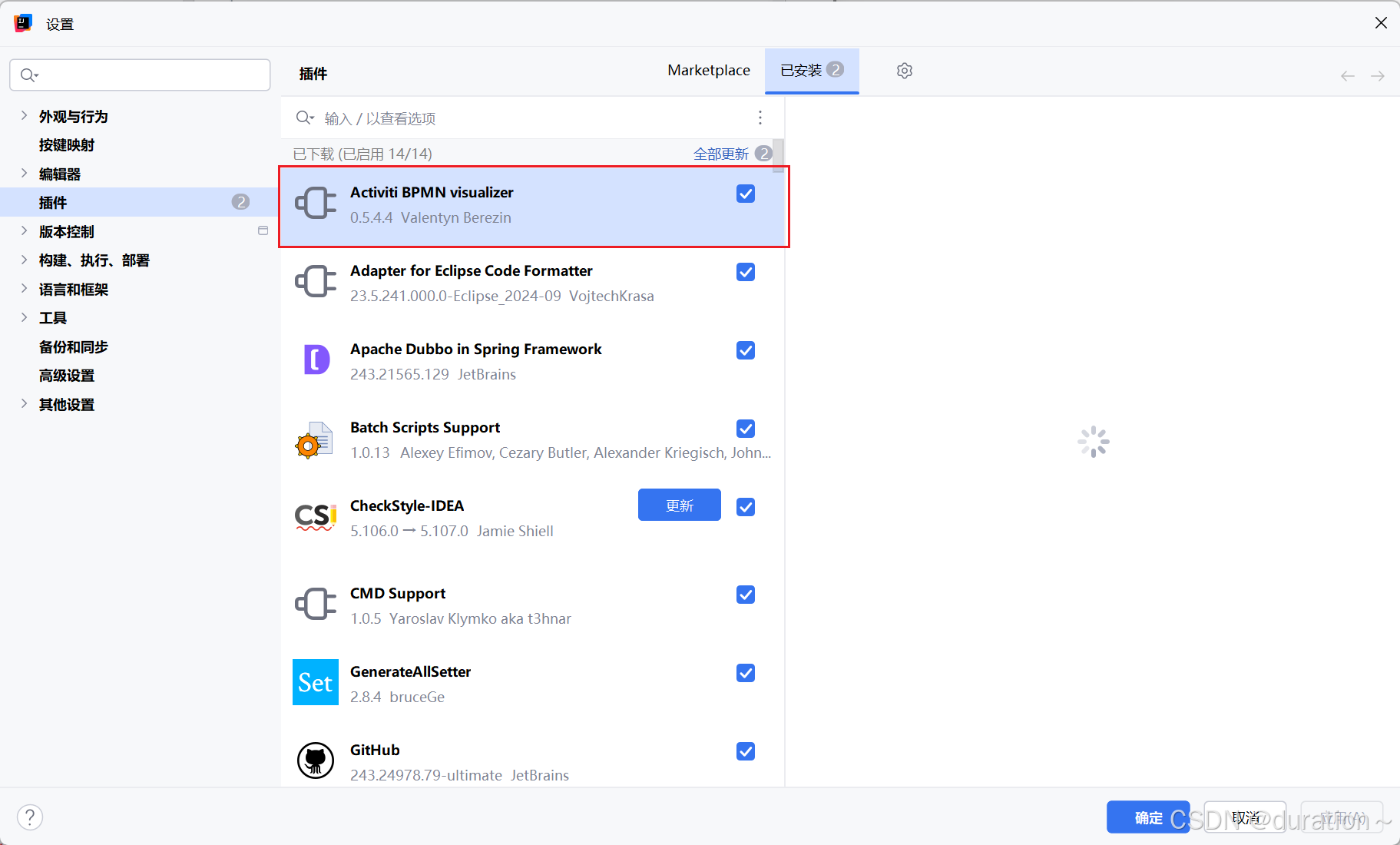Select 插件 in the settings tree
The height and width of the screenshot is (845, 1400).
pos(138,202)
